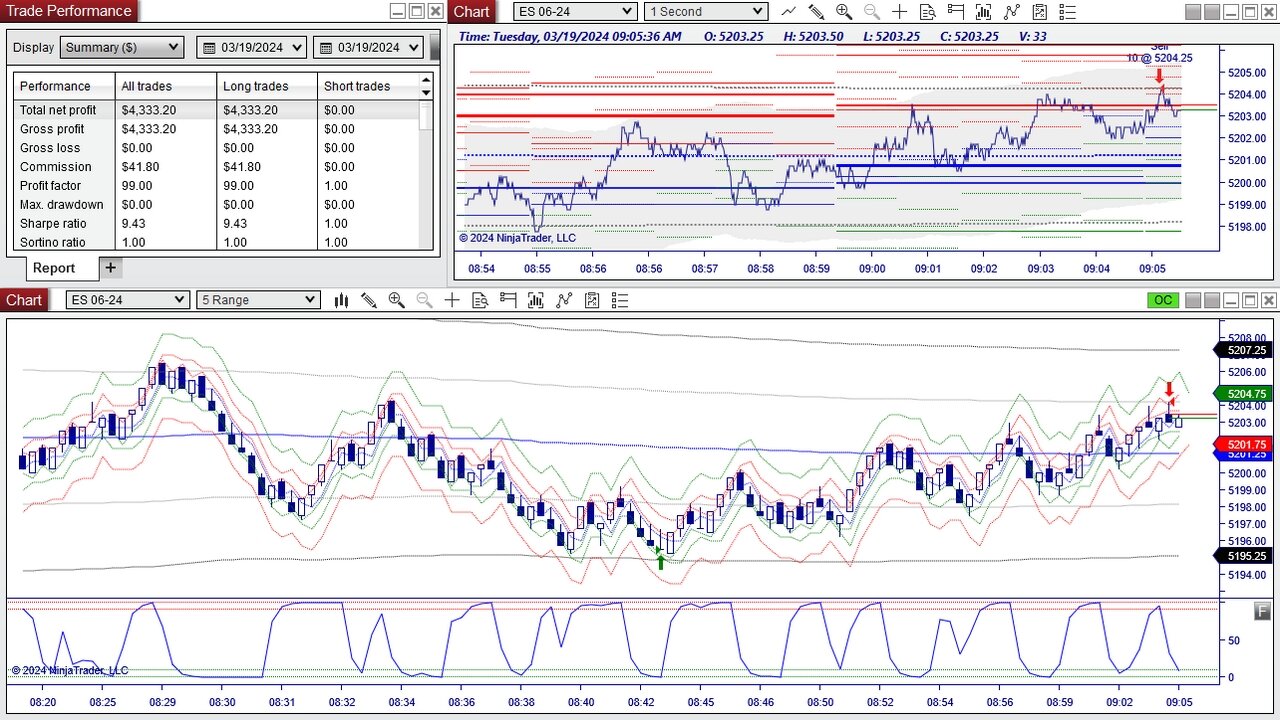Screen dimensions: 1280x720
Task: Show Data Box in the 5 Range chart
Action: (480, 300)
